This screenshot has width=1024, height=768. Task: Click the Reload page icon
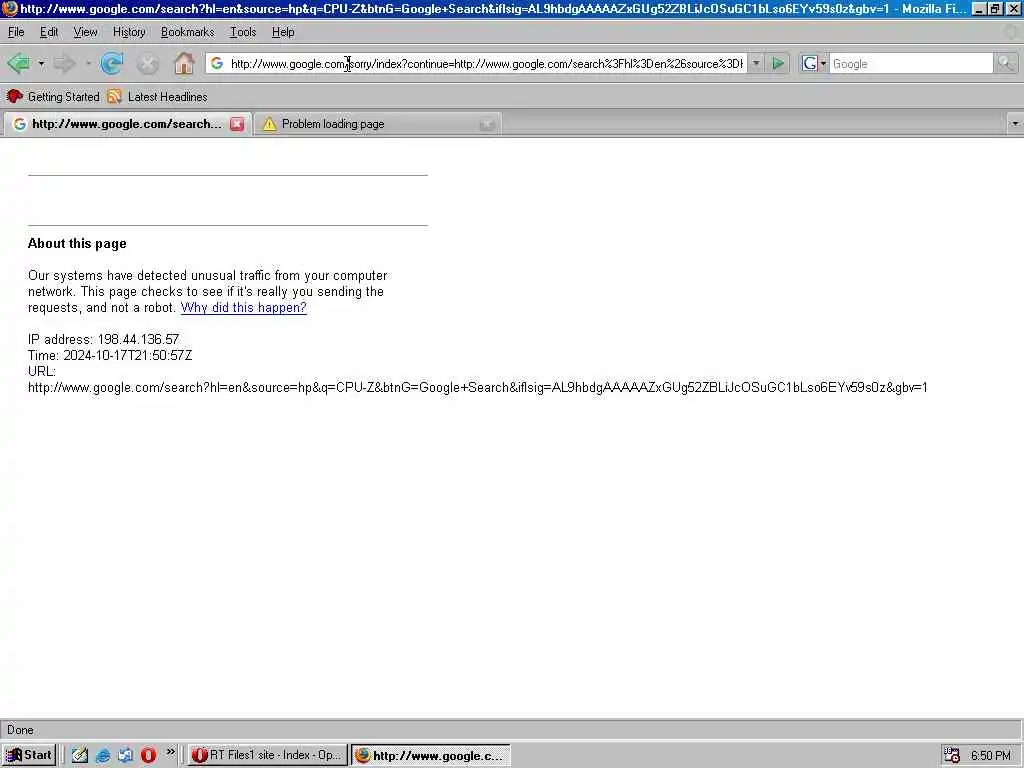[112, 63]
